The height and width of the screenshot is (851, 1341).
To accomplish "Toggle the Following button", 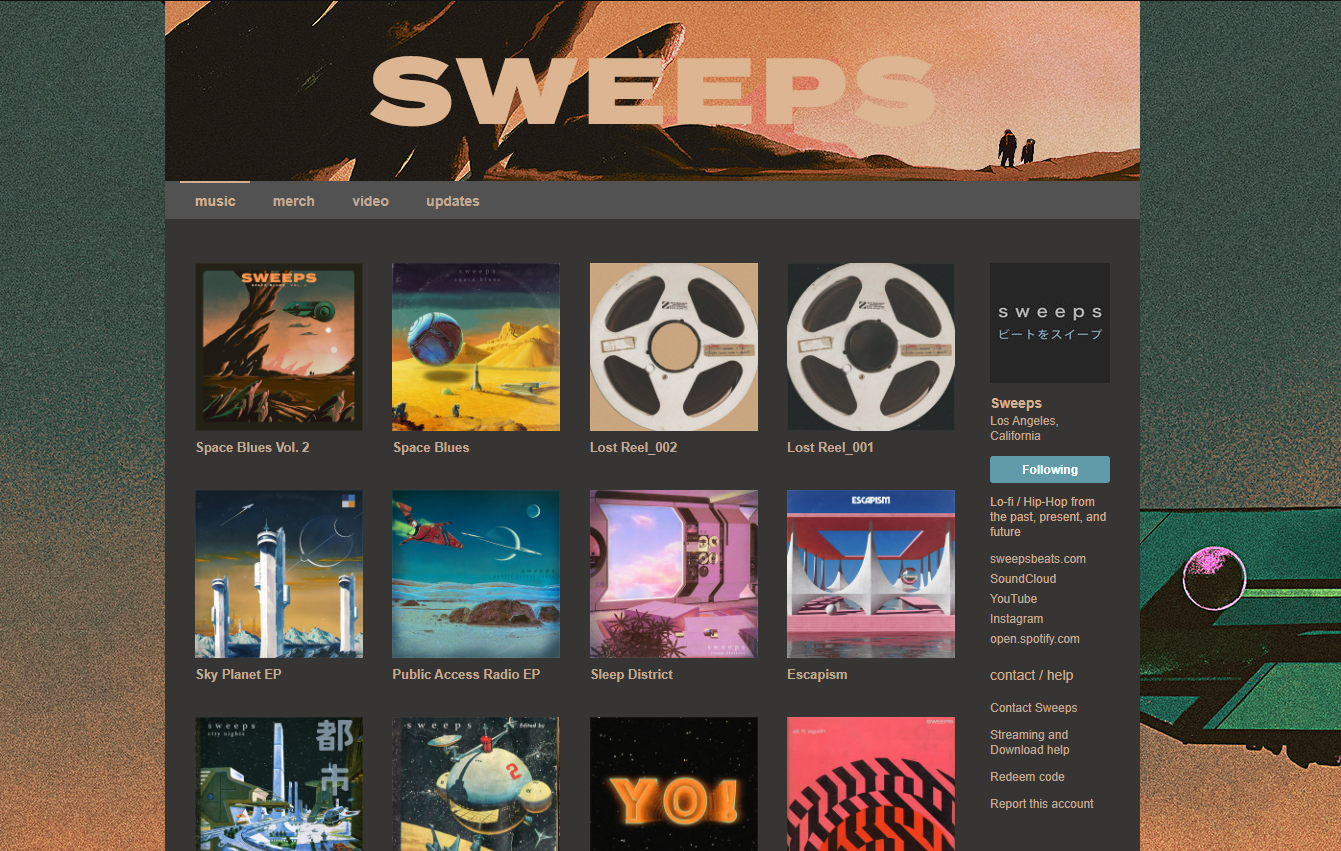I will pos(1050,470).
